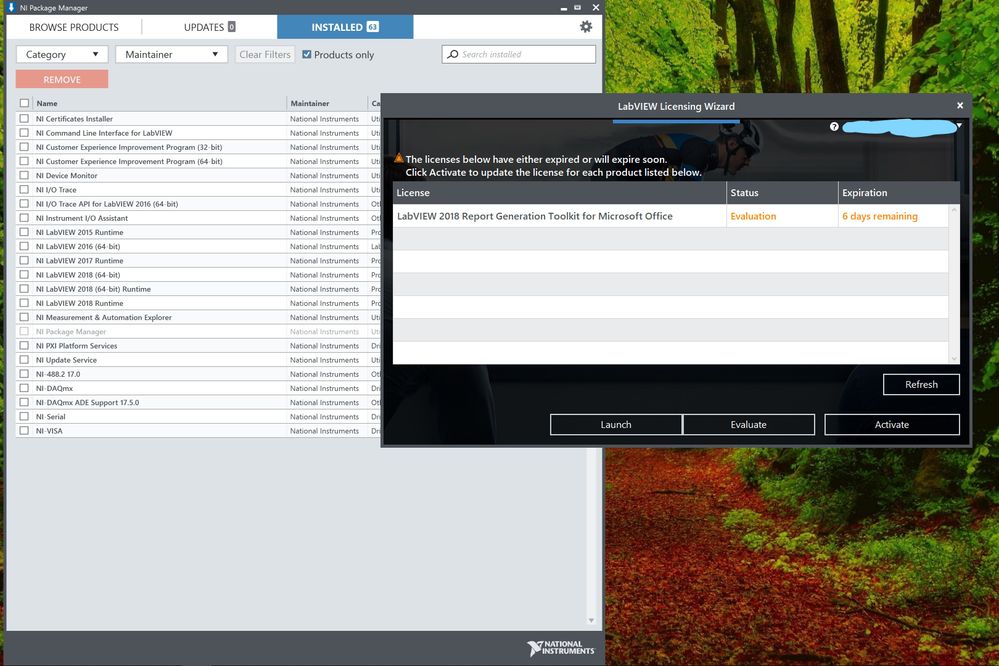Screen dimensions: 999x666
Task: Maximize the NI Package Manager window
Action: (578, 8)
